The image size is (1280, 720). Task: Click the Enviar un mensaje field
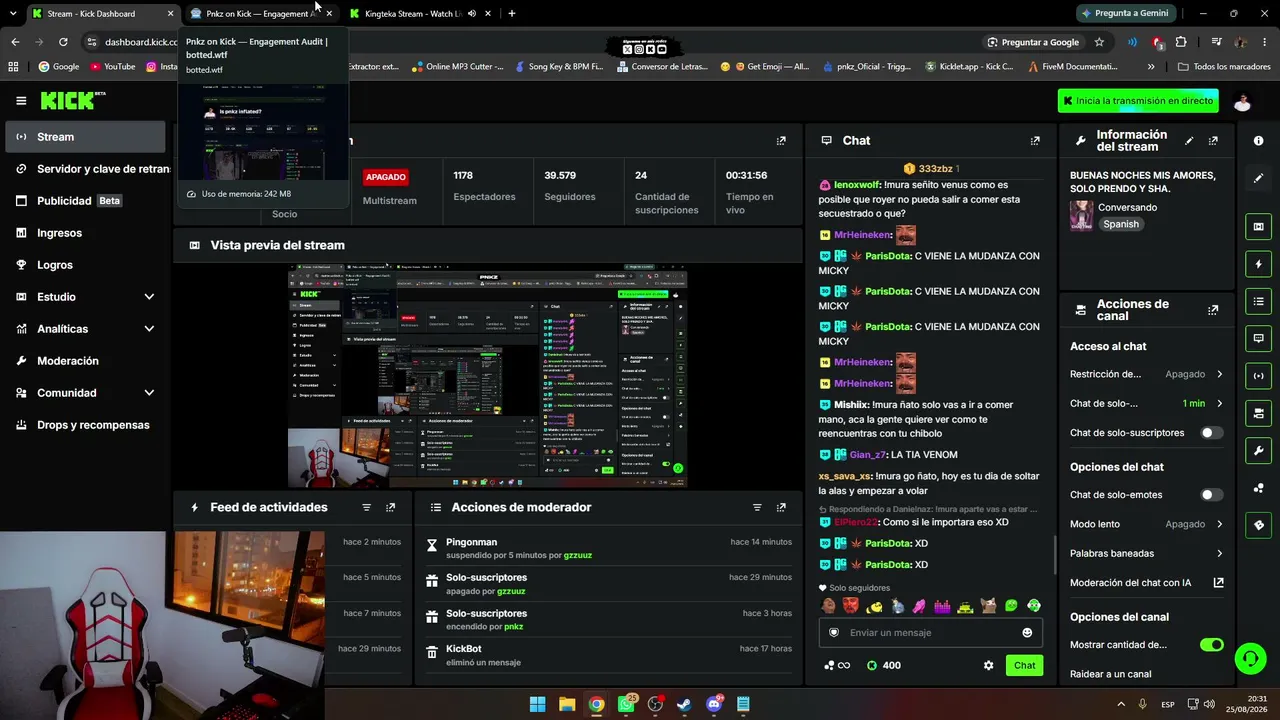click(930, 633)
